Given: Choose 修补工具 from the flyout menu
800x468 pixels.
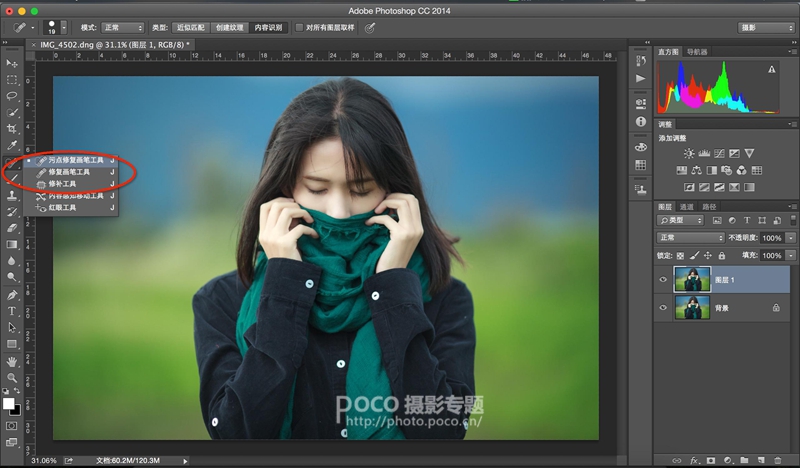Looking at the screenshot, I should tap(62, 184).
